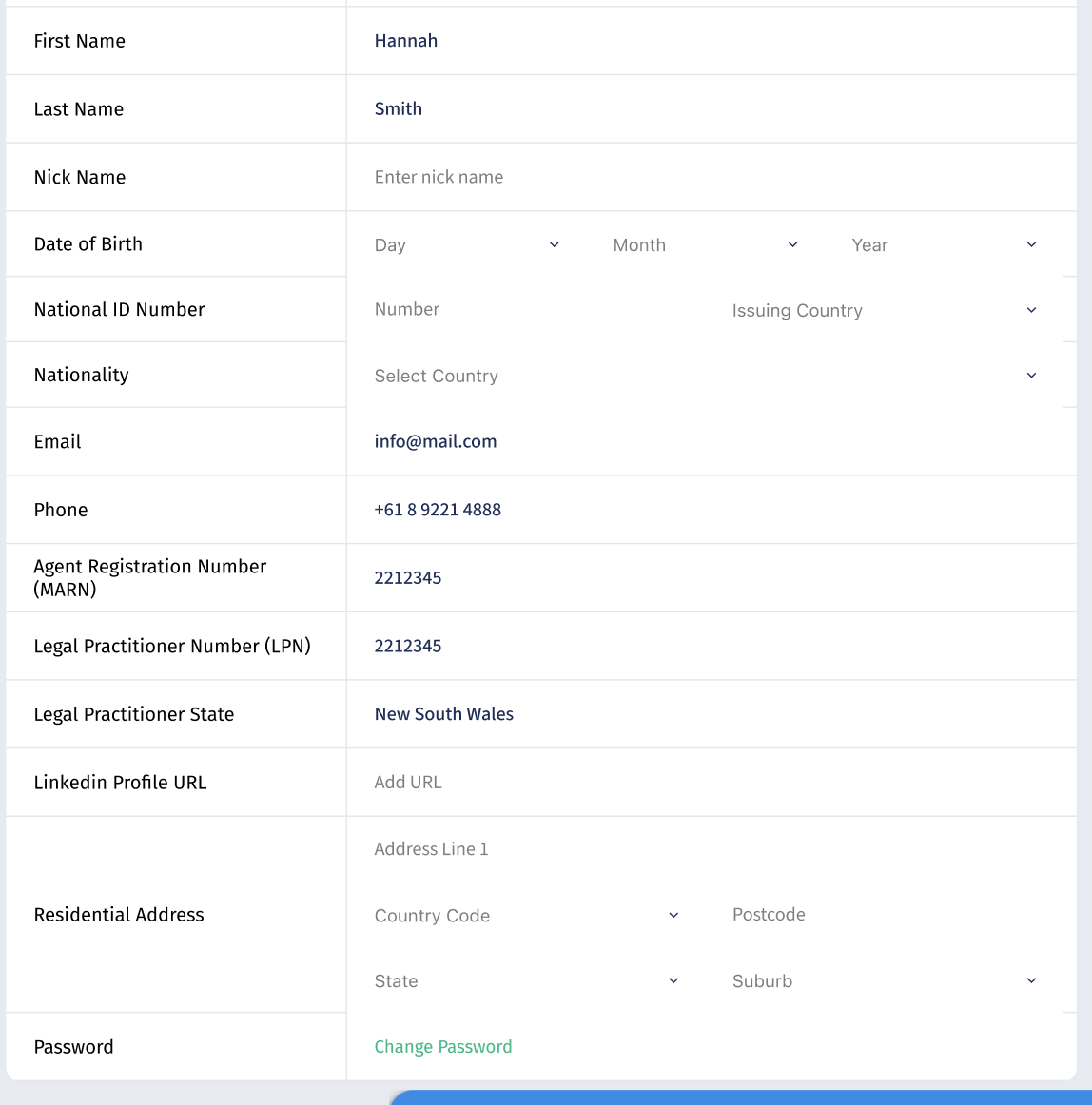Expand the Nationality Select Country dropdown
Image resolution: width=1092 pixels, height=1105 pixels.
[x=705, y=377]
